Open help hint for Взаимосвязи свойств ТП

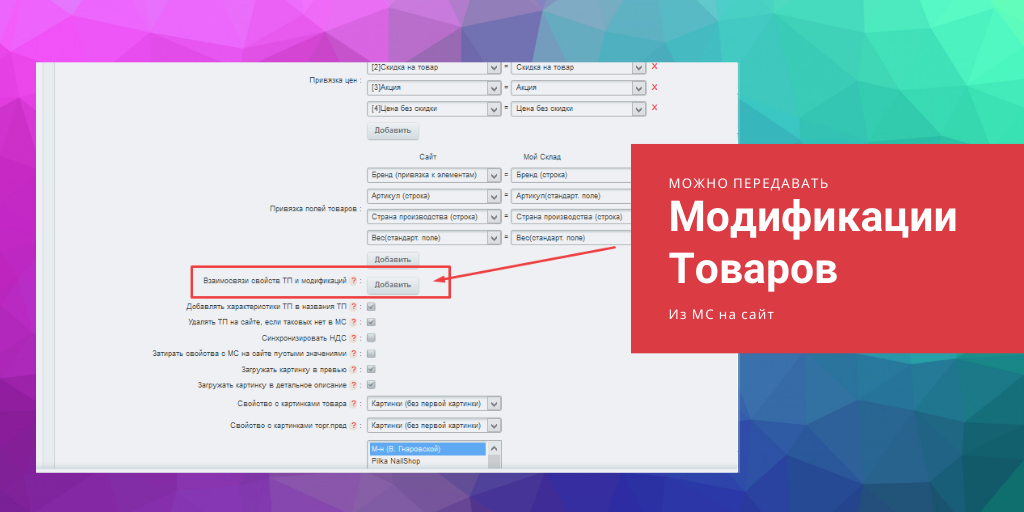[x=353, y=281]
